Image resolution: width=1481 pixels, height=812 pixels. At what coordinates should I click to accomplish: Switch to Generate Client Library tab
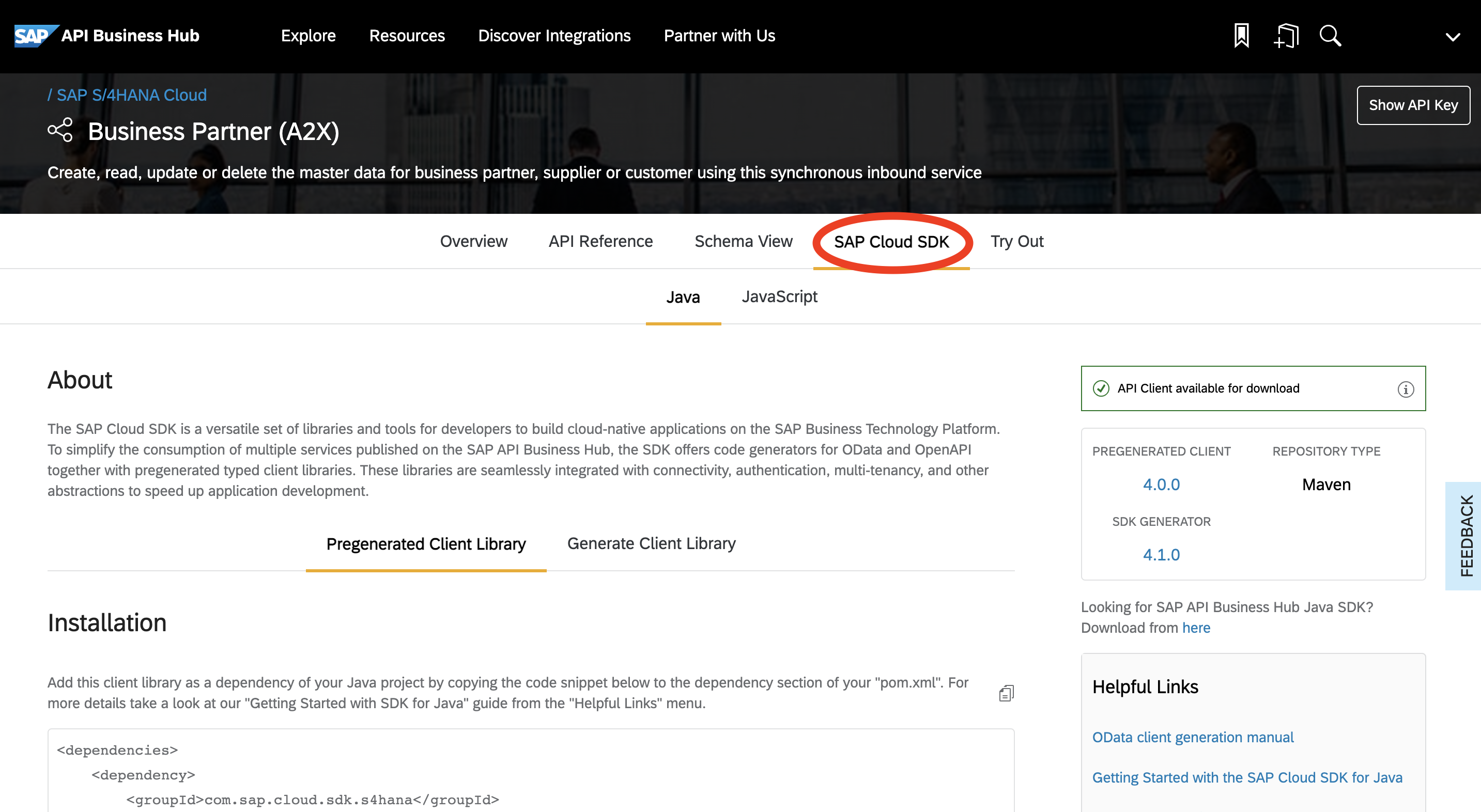click(651, 543)
